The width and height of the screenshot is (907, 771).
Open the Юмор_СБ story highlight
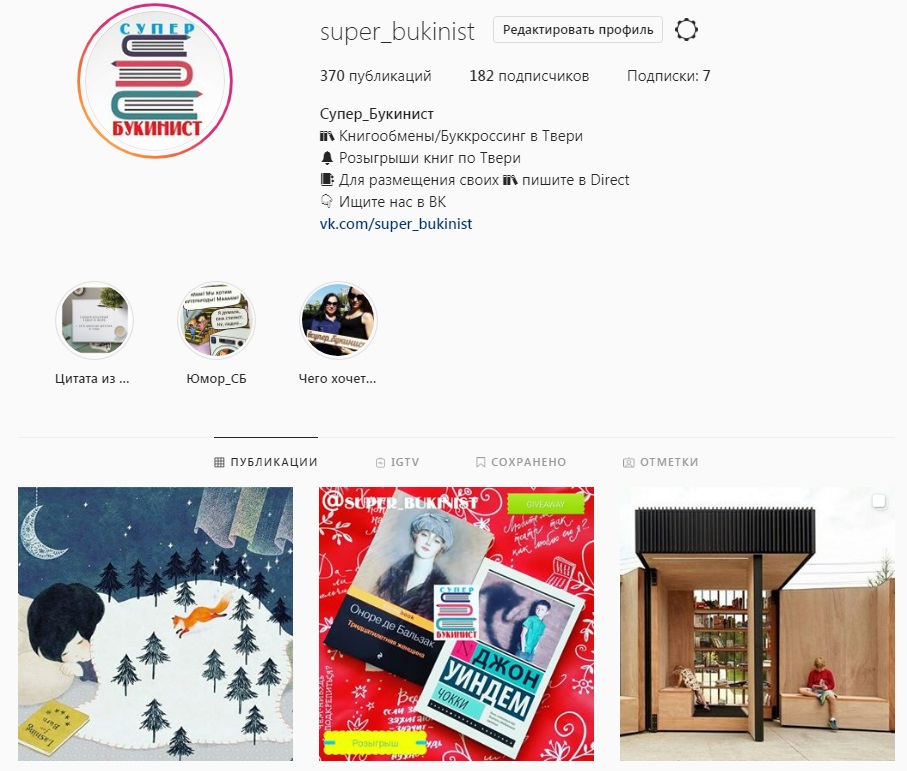pyautogui.click(x=216, y=320)
